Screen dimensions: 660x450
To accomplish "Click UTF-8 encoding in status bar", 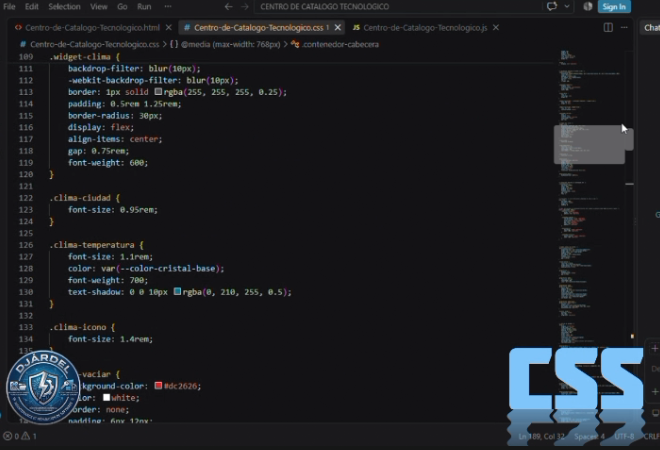I will point(624,437).
